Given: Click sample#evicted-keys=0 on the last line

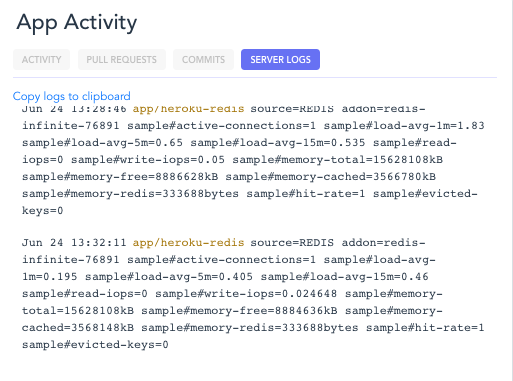Looking at the screenshot, I should (95, 345).
